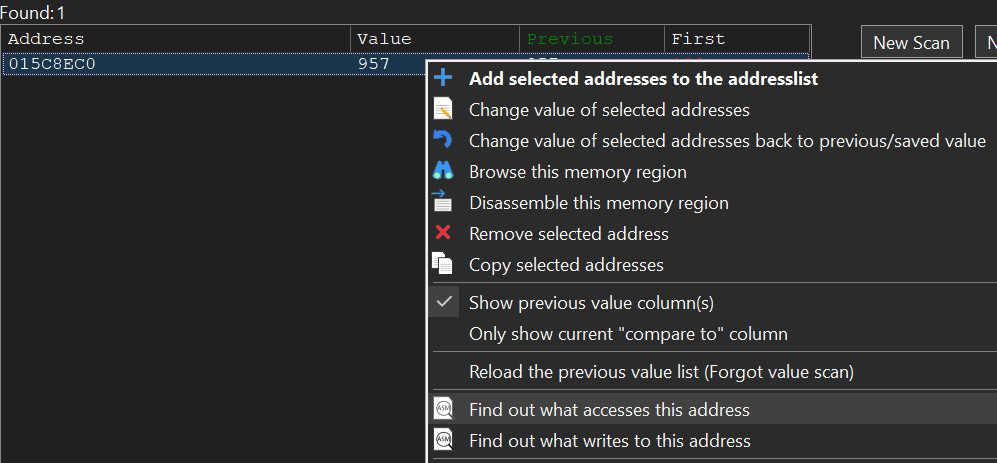The image size is (997, 463).
Task: Click the disassemble memory region icon
Action: 443,203
